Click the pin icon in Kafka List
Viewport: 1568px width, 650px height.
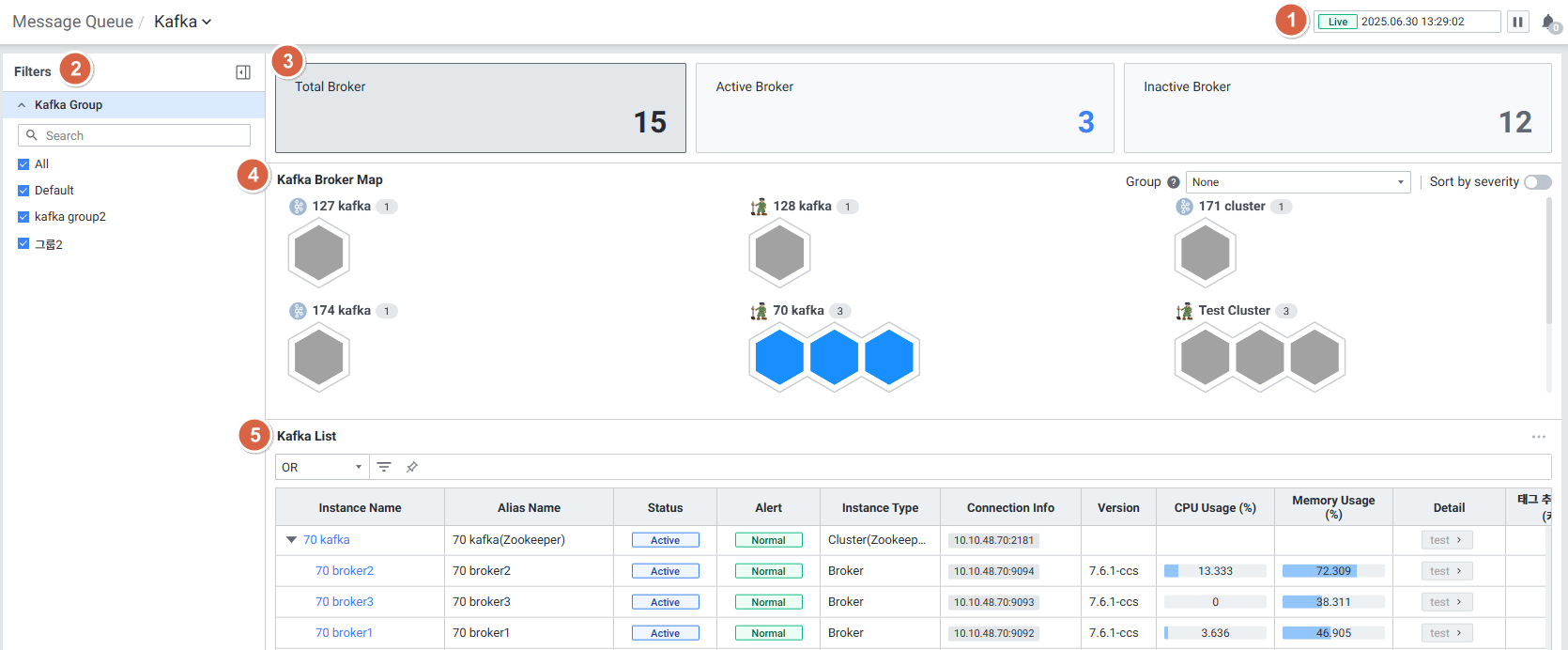[x=411, y=467]
